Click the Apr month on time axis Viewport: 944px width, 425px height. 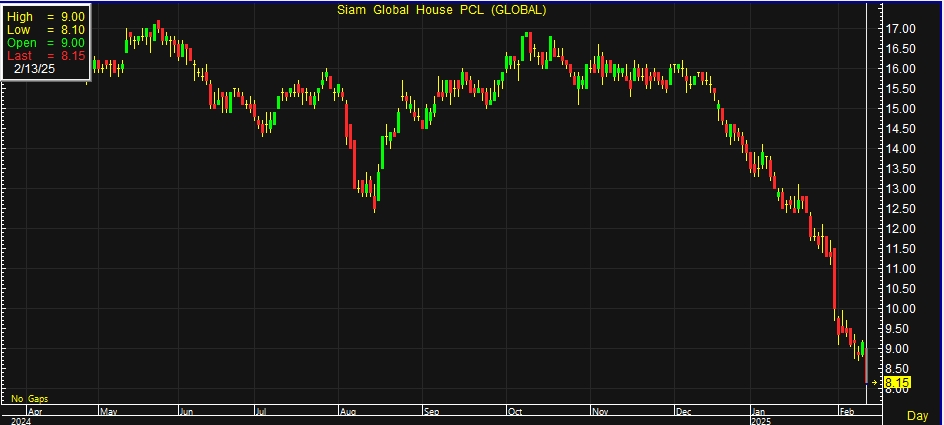(35, 410)
